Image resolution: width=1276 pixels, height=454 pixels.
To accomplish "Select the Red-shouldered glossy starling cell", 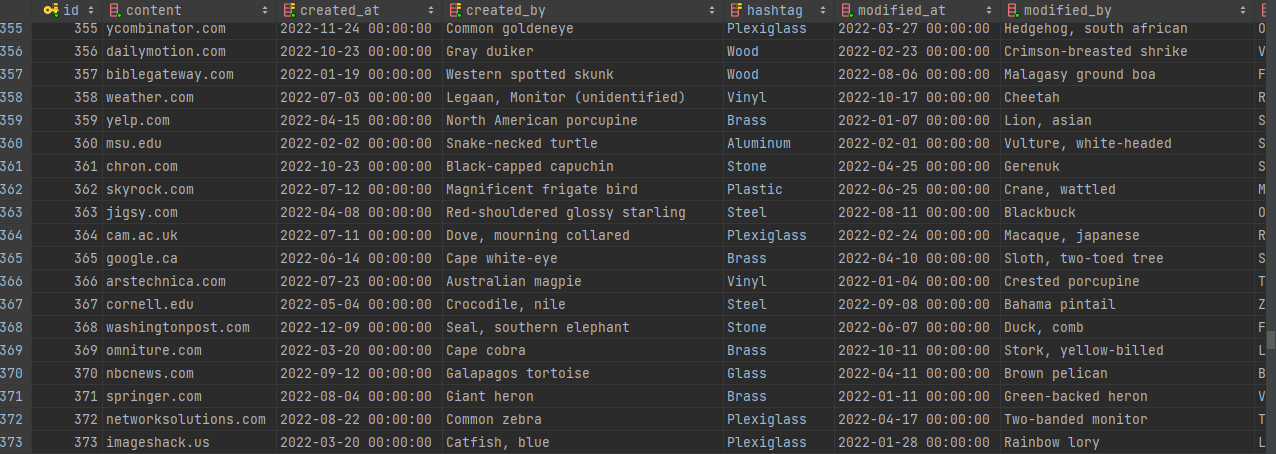I will pos(582,212).
